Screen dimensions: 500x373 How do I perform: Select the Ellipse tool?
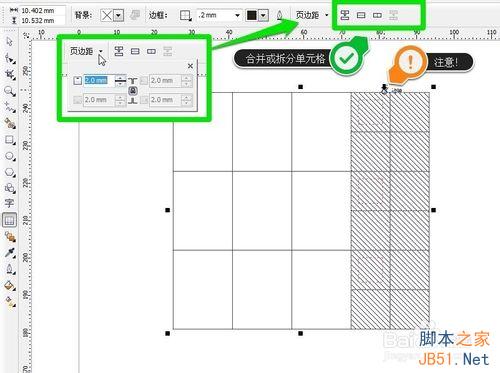(x=10, y=156)
